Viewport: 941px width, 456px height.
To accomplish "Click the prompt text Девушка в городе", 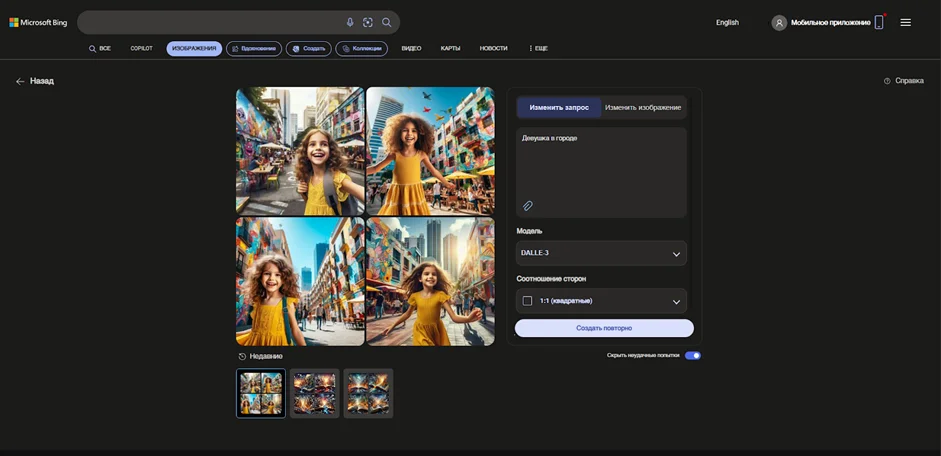I will pos(549,138).
